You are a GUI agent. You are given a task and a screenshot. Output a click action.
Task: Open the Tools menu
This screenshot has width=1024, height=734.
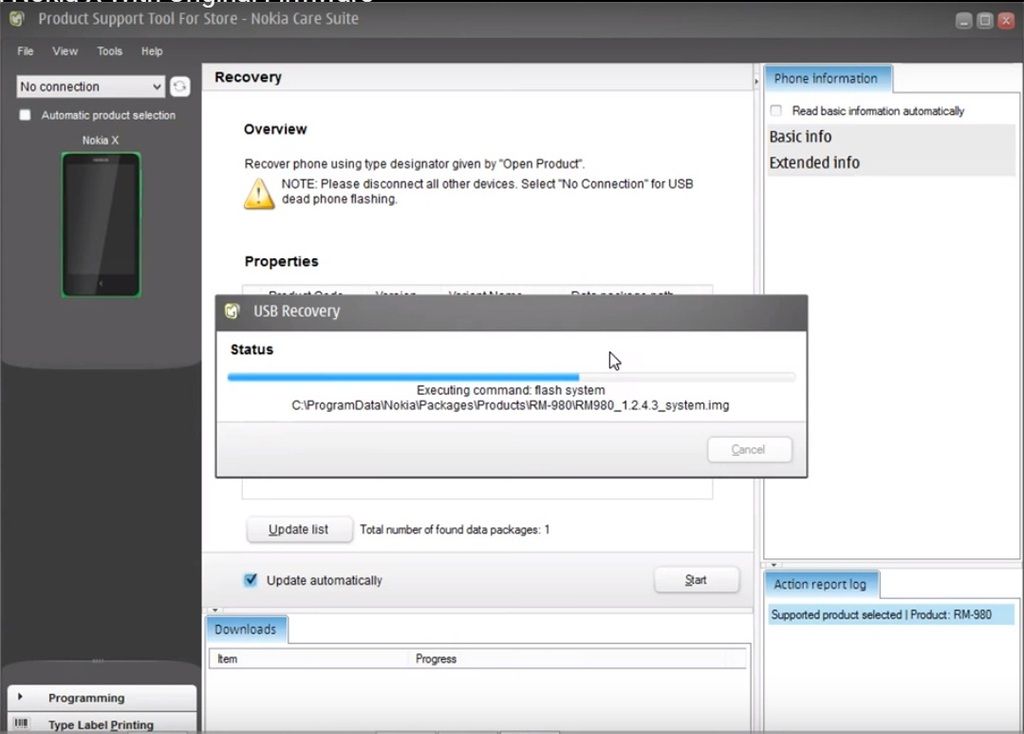click(x=110, y=51)
